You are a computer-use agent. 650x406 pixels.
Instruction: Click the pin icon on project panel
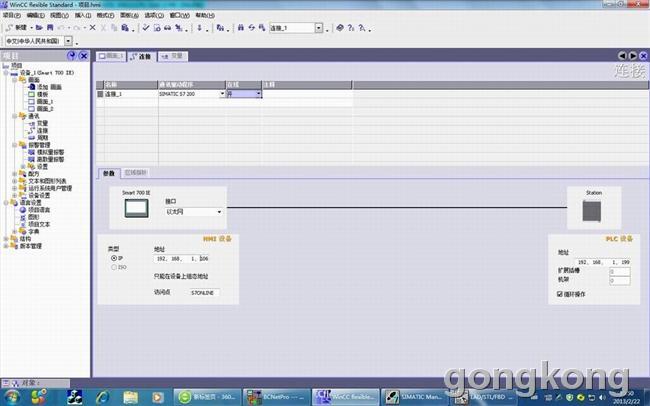pyautogui.click(x=71, y=56)
